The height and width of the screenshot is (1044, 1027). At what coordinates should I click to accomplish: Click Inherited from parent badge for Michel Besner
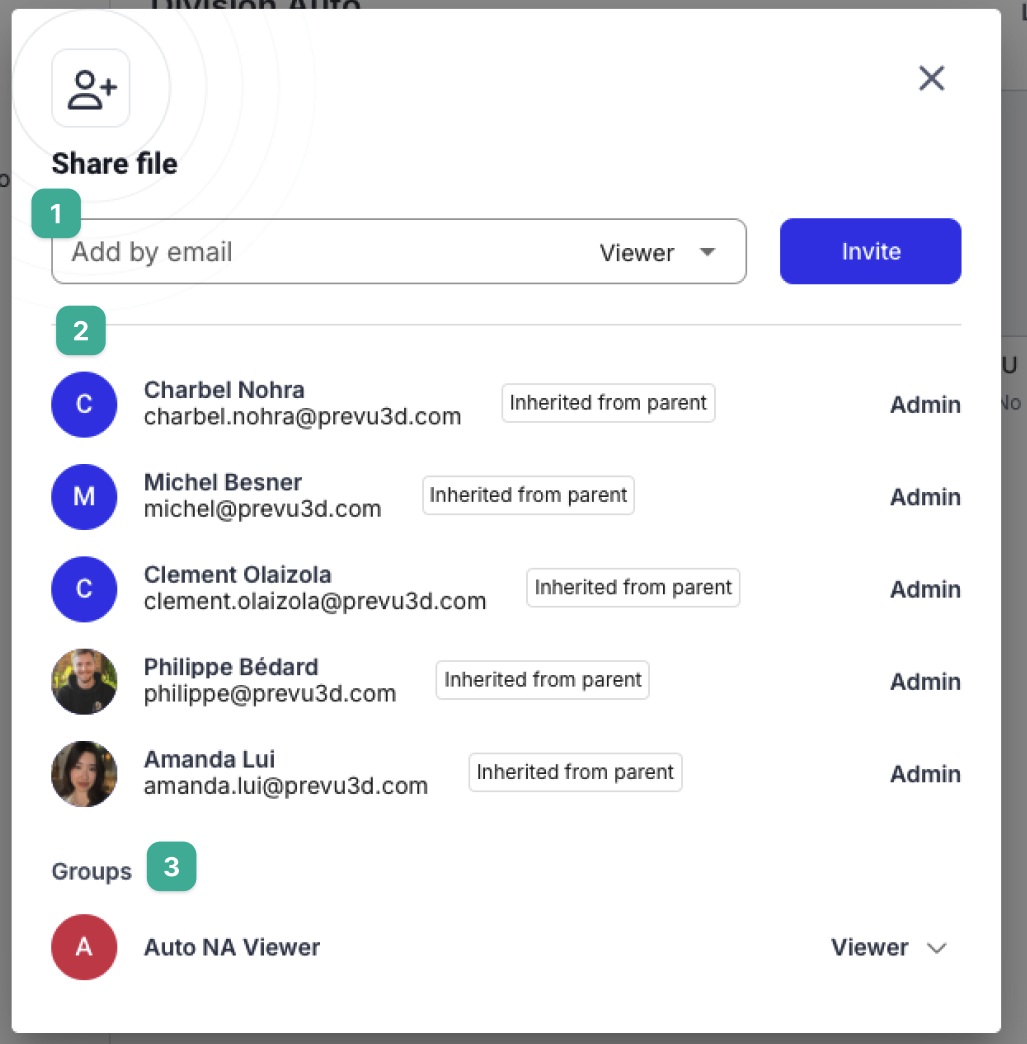[x=528, y=495]
